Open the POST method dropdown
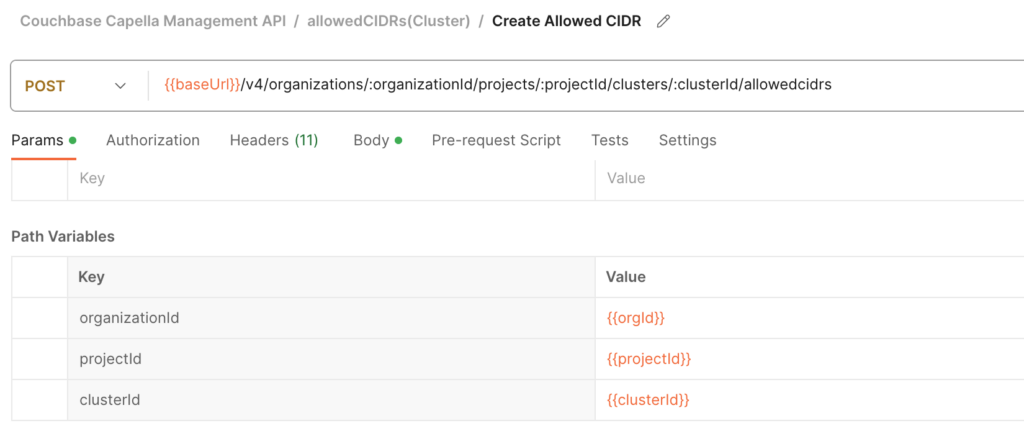 click(x=75, y=86)
